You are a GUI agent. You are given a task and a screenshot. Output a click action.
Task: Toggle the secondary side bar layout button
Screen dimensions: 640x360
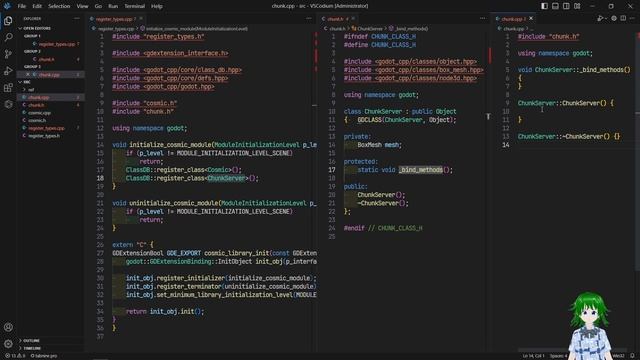[566, 6]
